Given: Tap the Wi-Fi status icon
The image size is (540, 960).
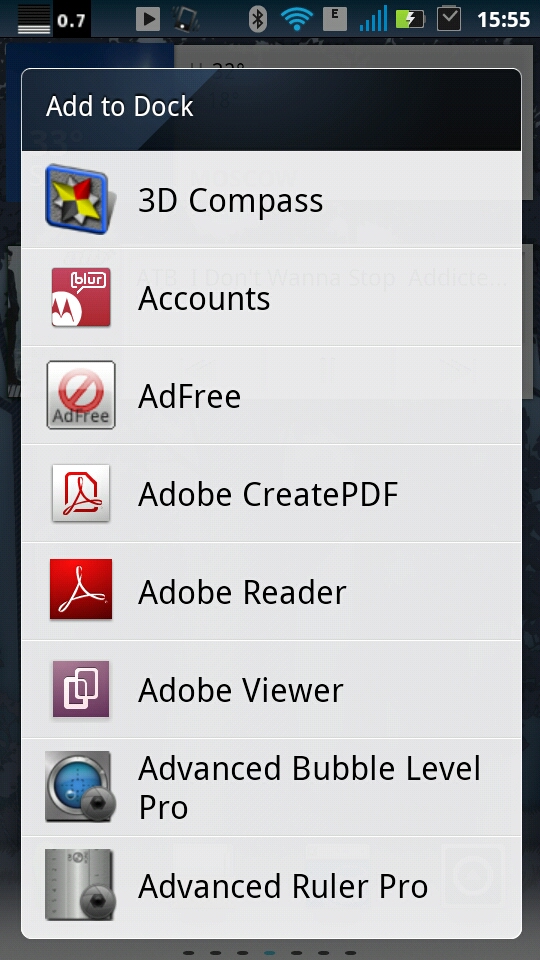Looking at the screenshot, I should 297,19.
